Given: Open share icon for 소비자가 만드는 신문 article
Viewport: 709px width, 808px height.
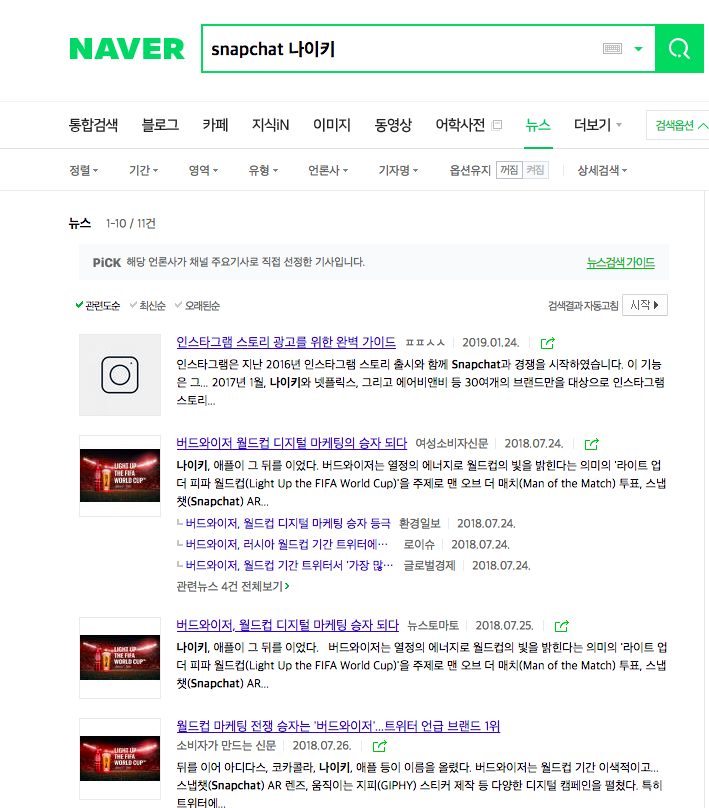Looking at the screenshot, I should point(380,746).
